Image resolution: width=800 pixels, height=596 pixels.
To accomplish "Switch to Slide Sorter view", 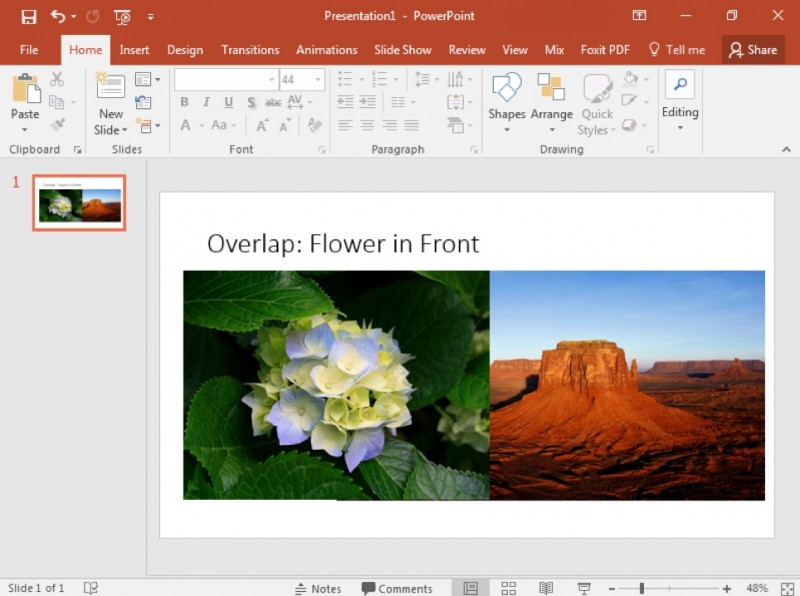I will point(508,588).
